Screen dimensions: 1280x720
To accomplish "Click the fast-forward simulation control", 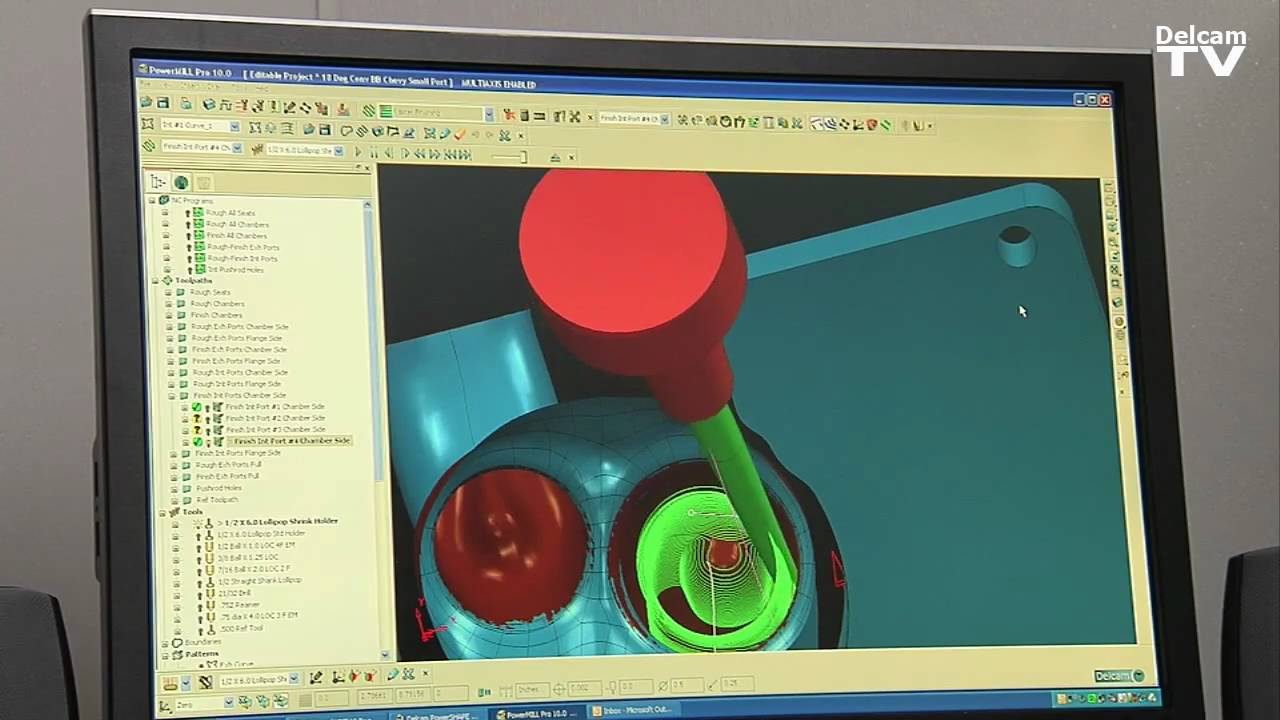I will tap(434, 153).
